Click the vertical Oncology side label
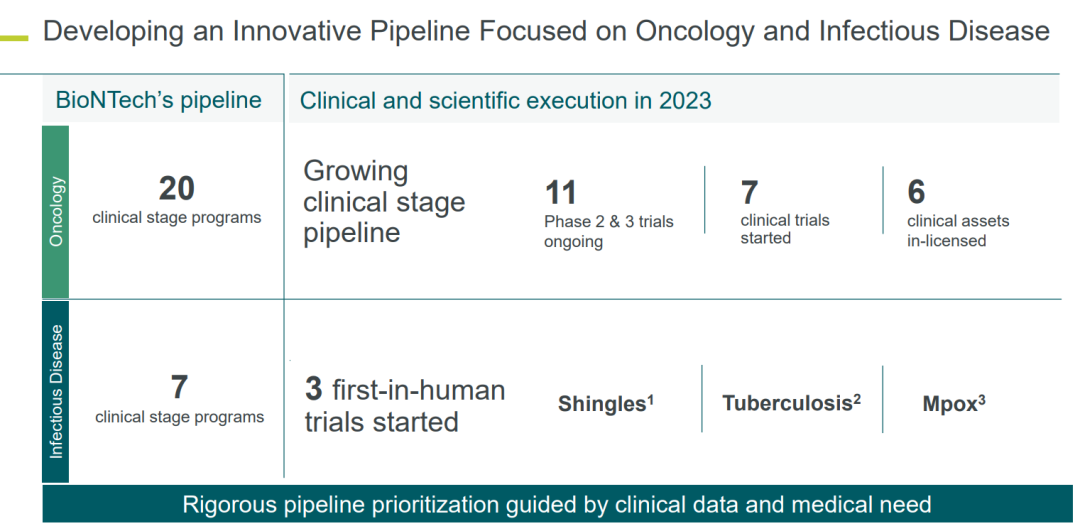This screenshot has width=1080, height=531. pyautogui.click(x=56, y=211)
